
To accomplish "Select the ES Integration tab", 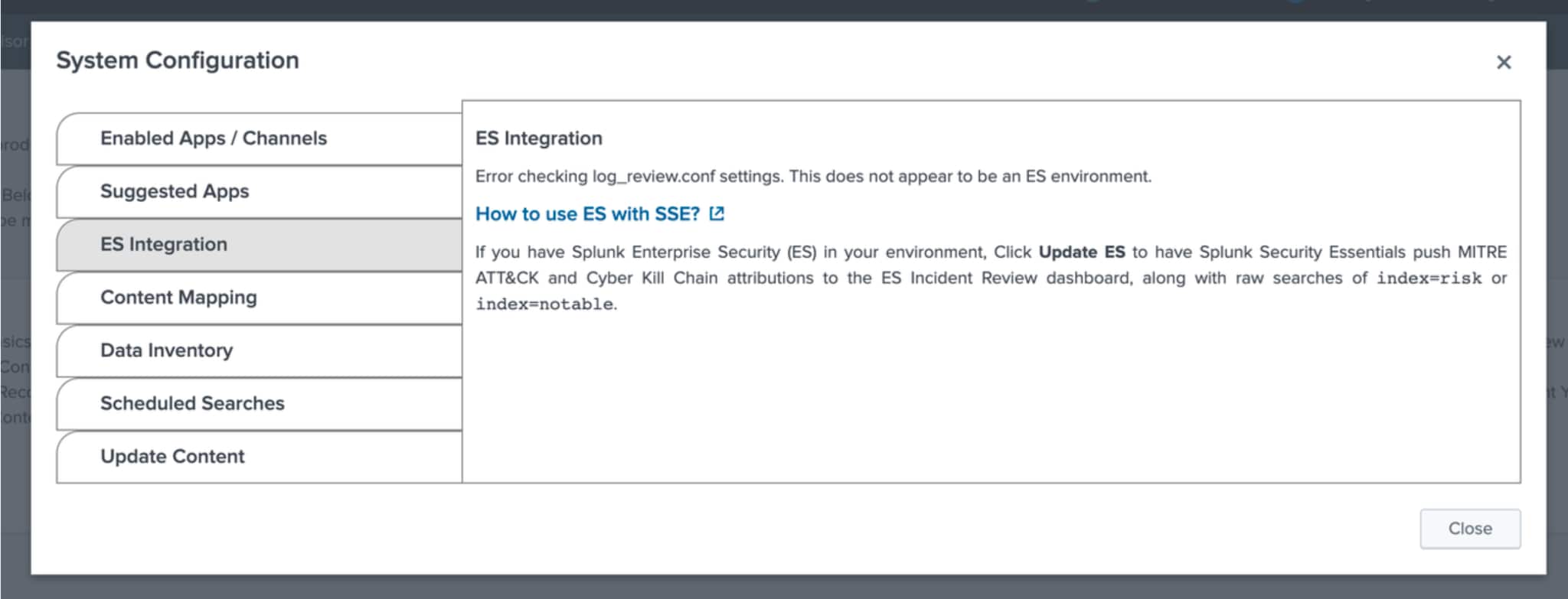I will (164, 245).
